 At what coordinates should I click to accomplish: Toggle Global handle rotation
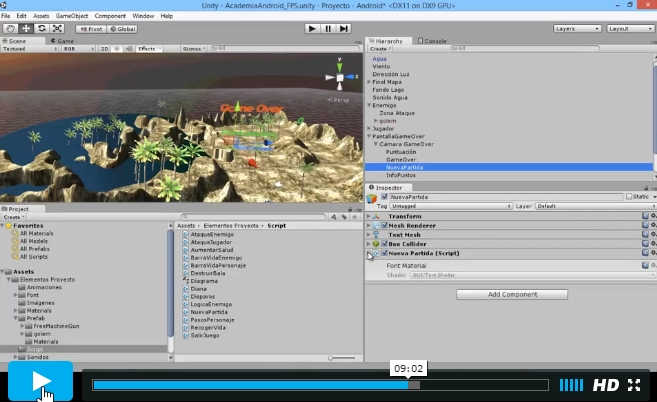pos(122,29)
